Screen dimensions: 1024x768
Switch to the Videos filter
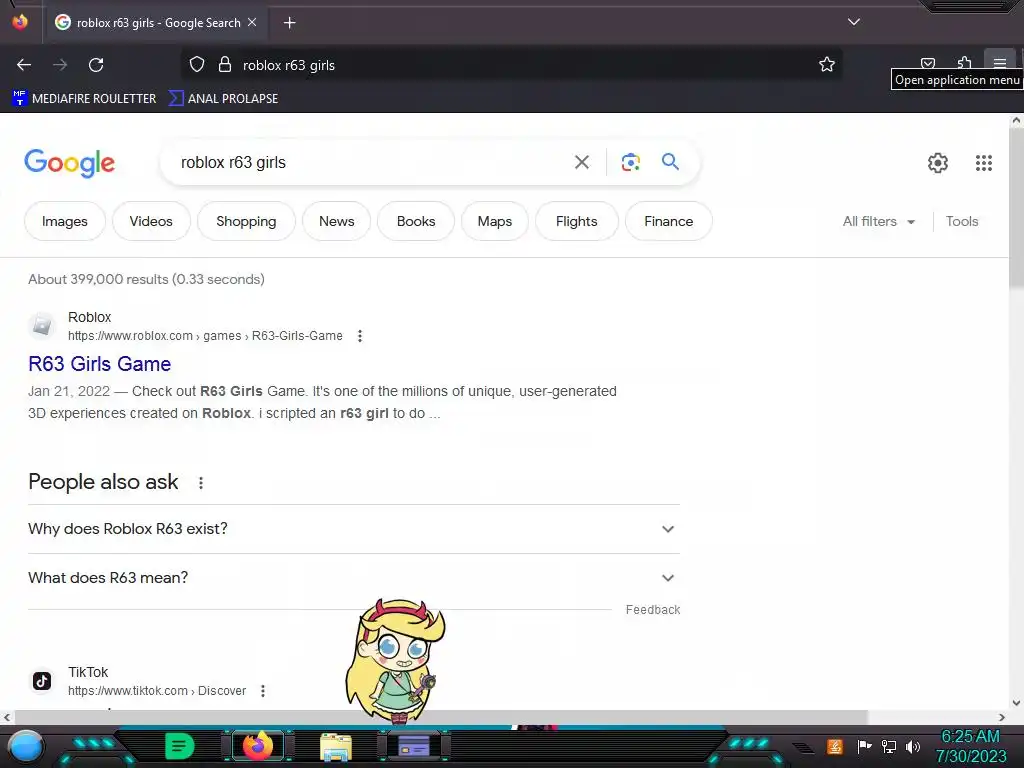[x=151, y=221]
